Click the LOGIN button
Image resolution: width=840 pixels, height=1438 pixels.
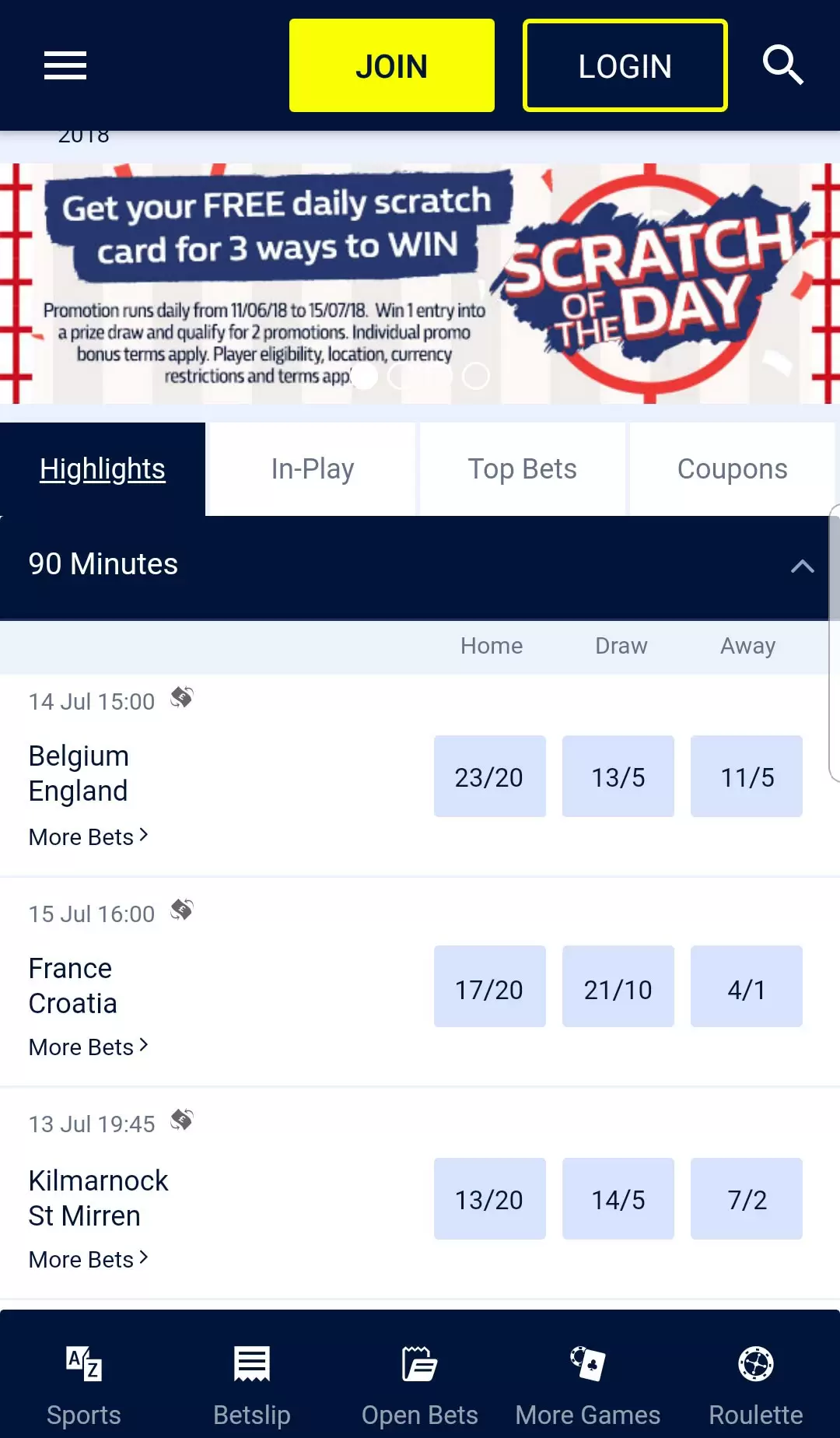[x=625, y=65]
